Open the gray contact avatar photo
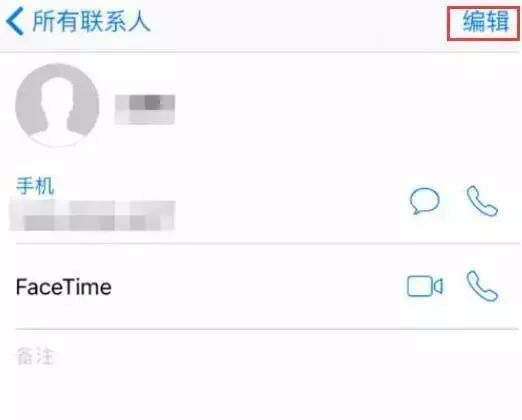Viewport: 522px width, 420px height. coord(57,105)
